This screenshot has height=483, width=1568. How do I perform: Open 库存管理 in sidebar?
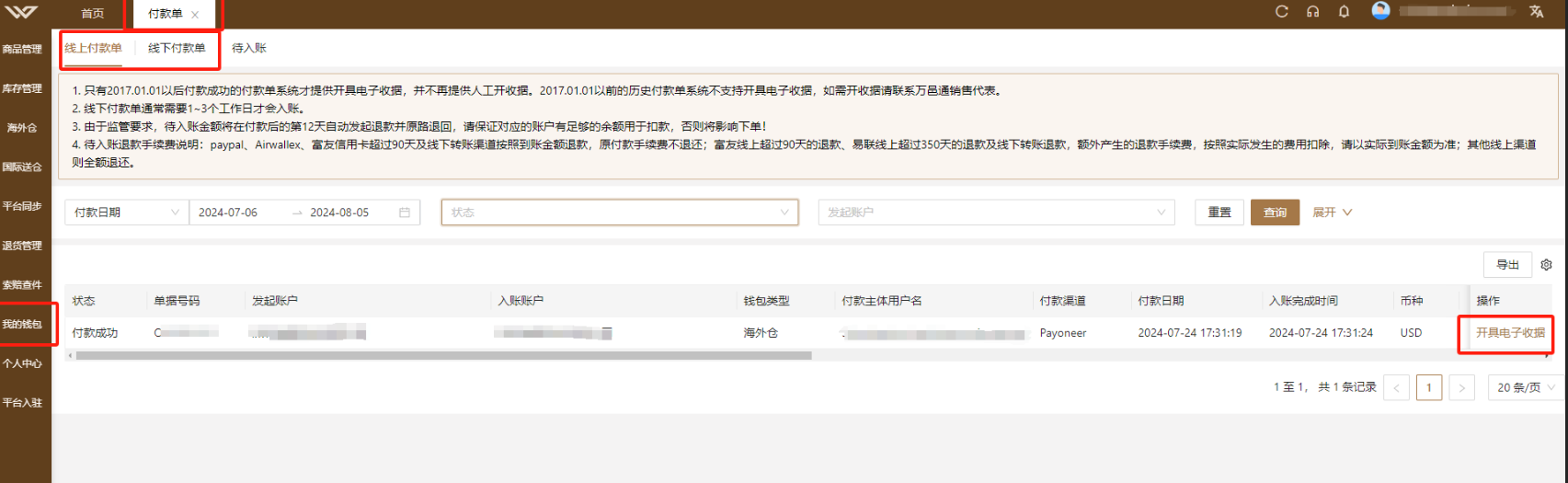22,89
